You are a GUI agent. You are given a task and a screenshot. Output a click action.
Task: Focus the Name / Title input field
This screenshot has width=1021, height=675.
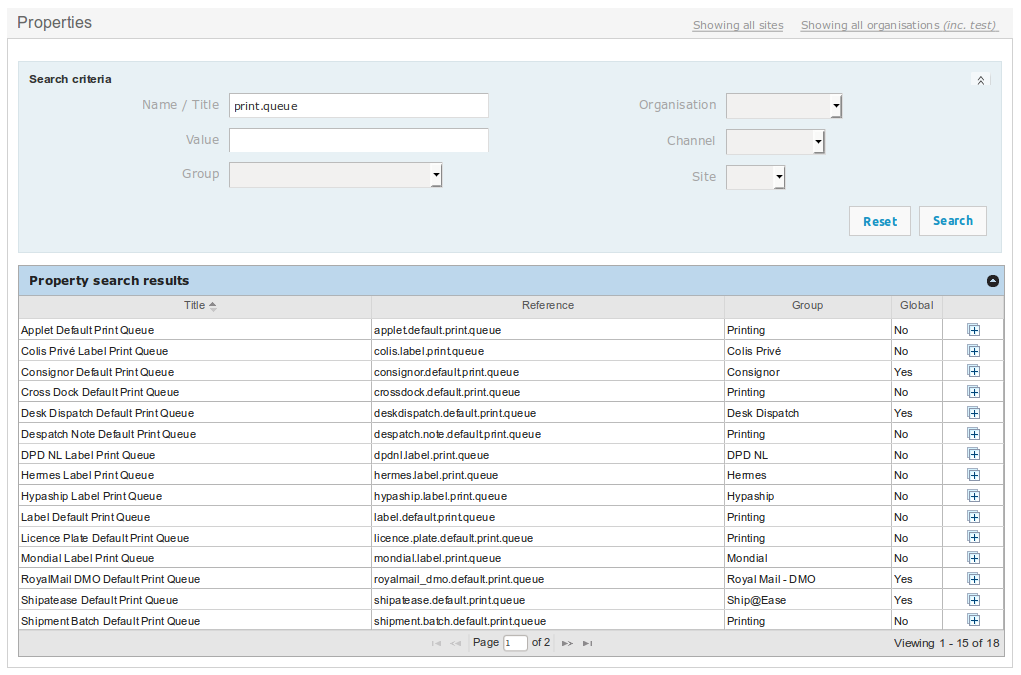pyautogui.click(x=359, y=105)
